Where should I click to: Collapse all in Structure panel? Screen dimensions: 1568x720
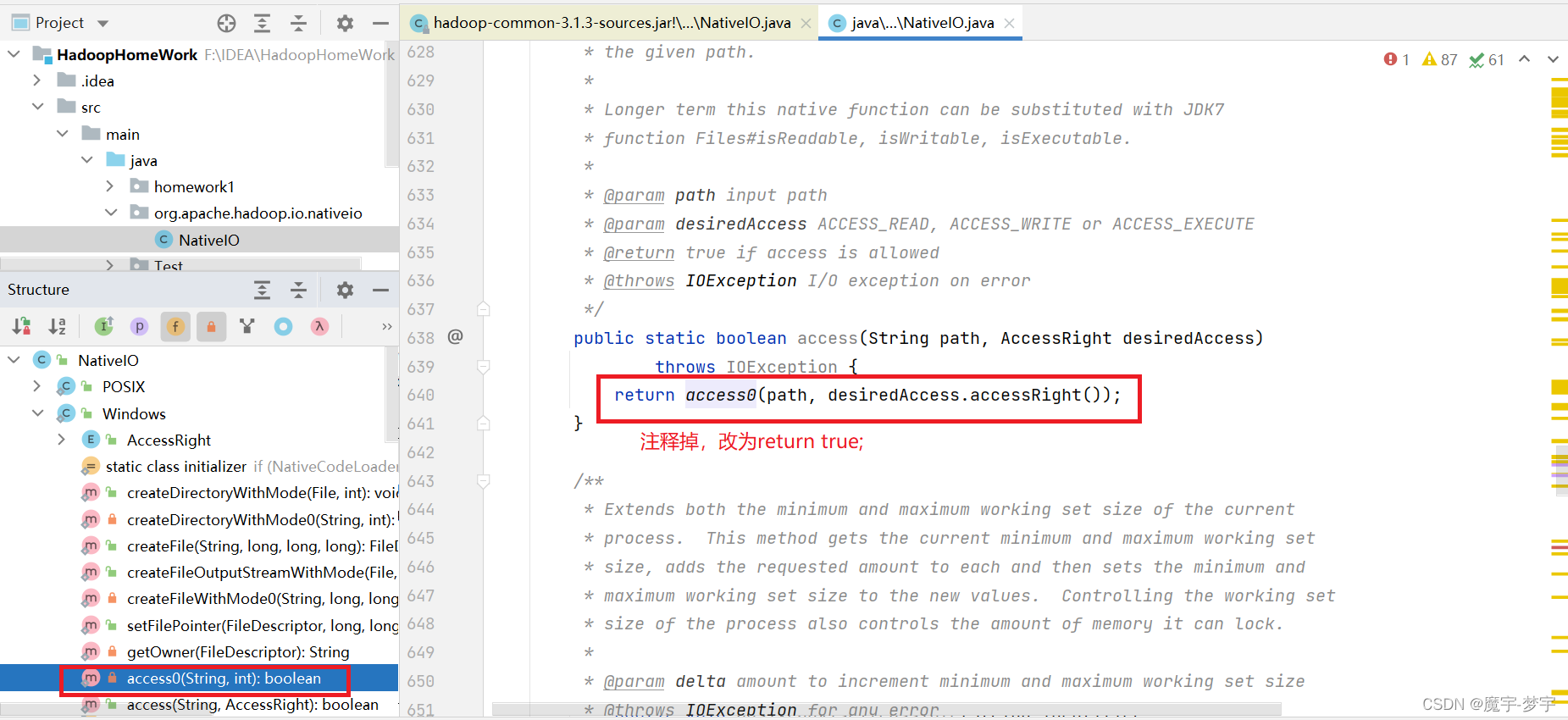(299, 290)
